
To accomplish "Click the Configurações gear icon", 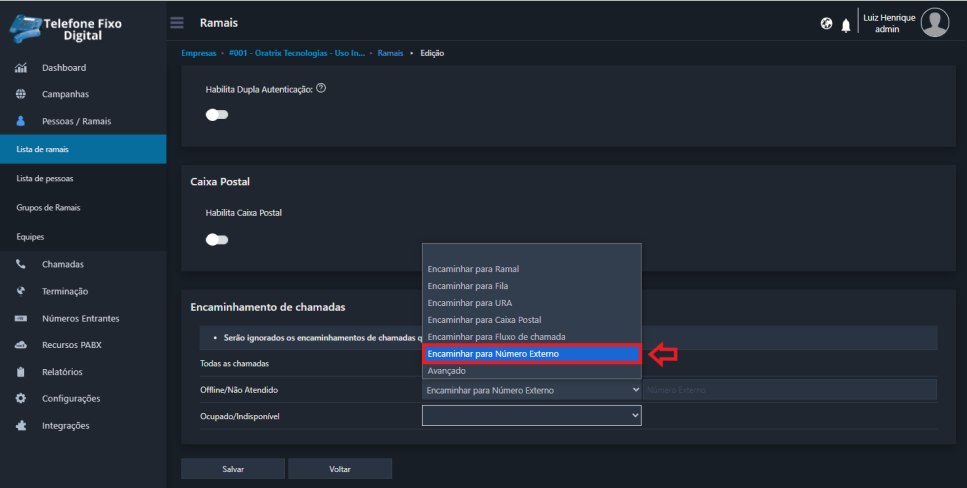I will coord(21,398).
